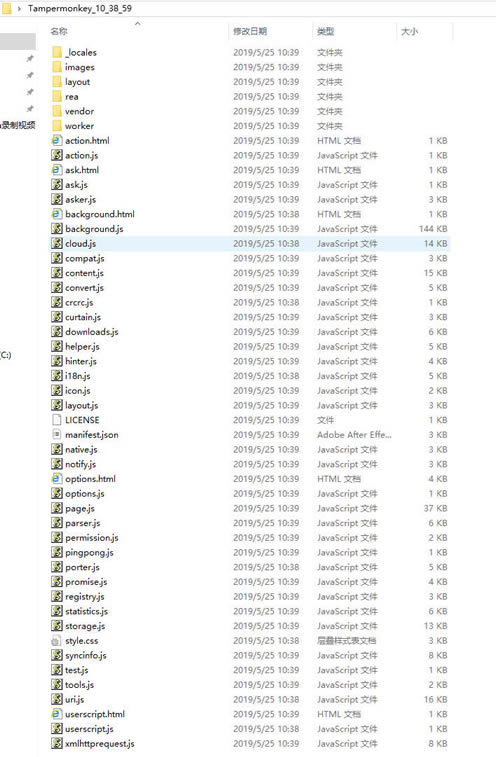This screenshot has width=496, height=757.
Task: Select the (C:) drive in sidebar
Action: [5, 355]
